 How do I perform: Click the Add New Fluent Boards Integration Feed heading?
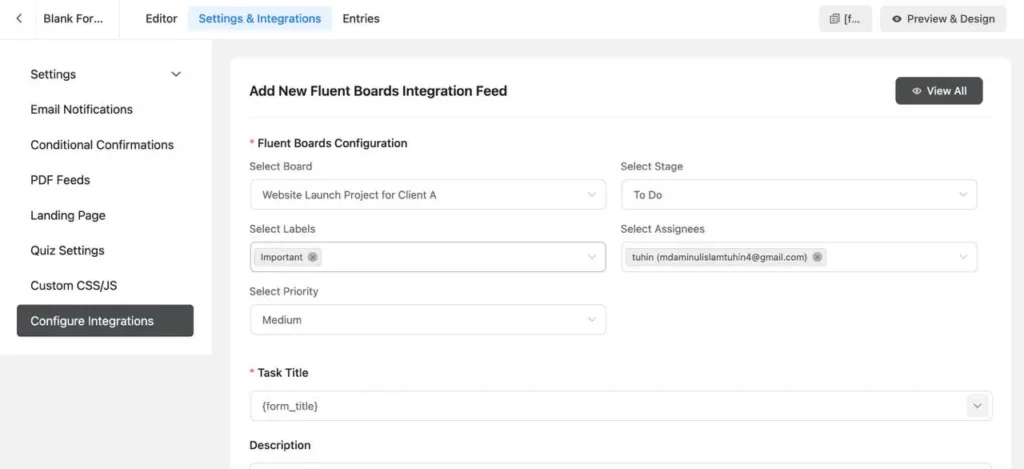point(378,91)
